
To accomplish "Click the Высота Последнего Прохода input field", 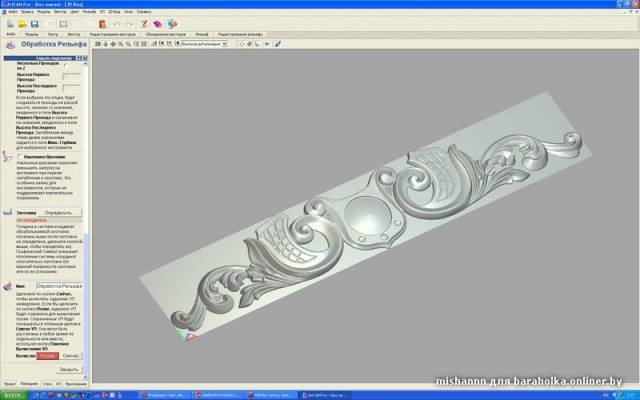I will [71, 87].
